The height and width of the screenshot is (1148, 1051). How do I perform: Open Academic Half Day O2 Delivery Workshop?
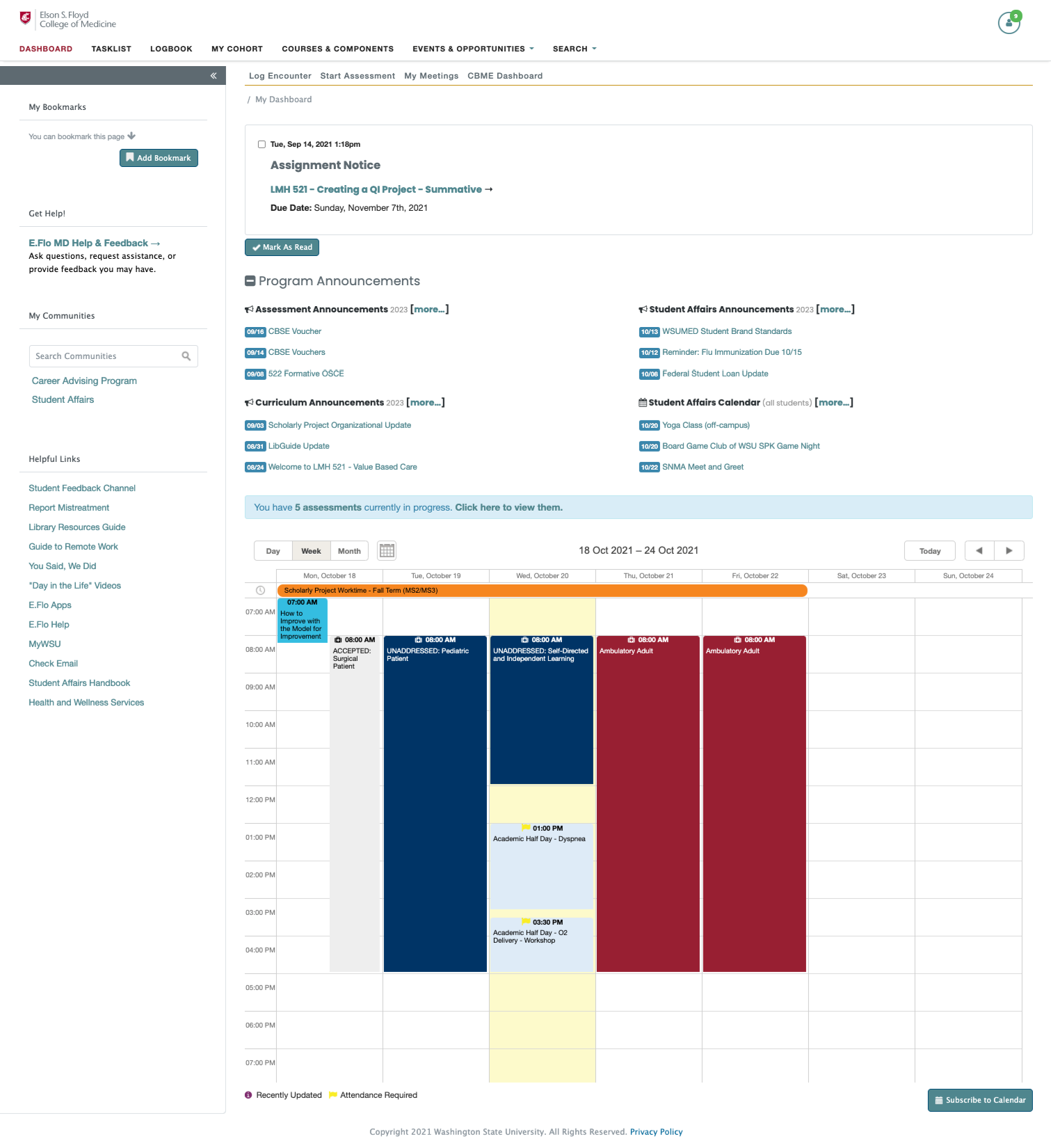[542, 945]
